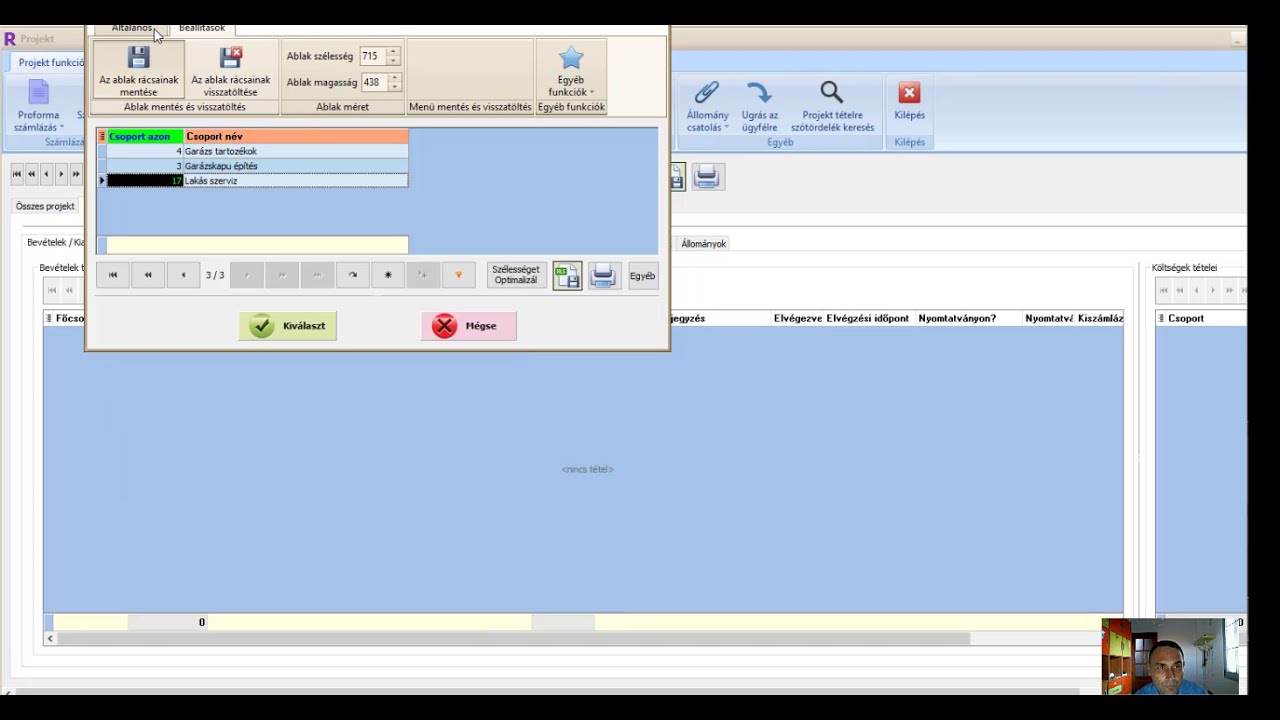Screen dimensions: 1280x720
Task: Open Állomány csatolás paperclip in Projekt window
Action: click(x=707, y=108)
